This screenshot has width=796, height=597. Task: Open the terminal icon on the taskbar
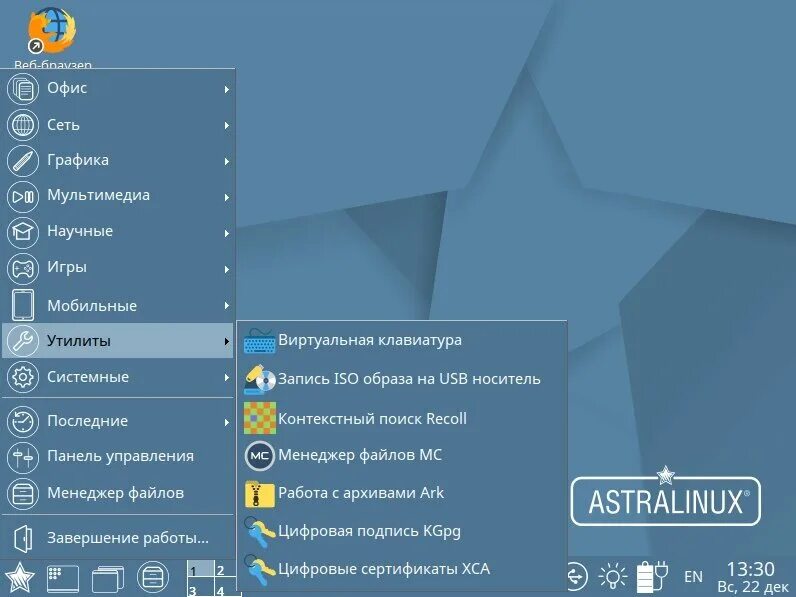tap(63, 579)
